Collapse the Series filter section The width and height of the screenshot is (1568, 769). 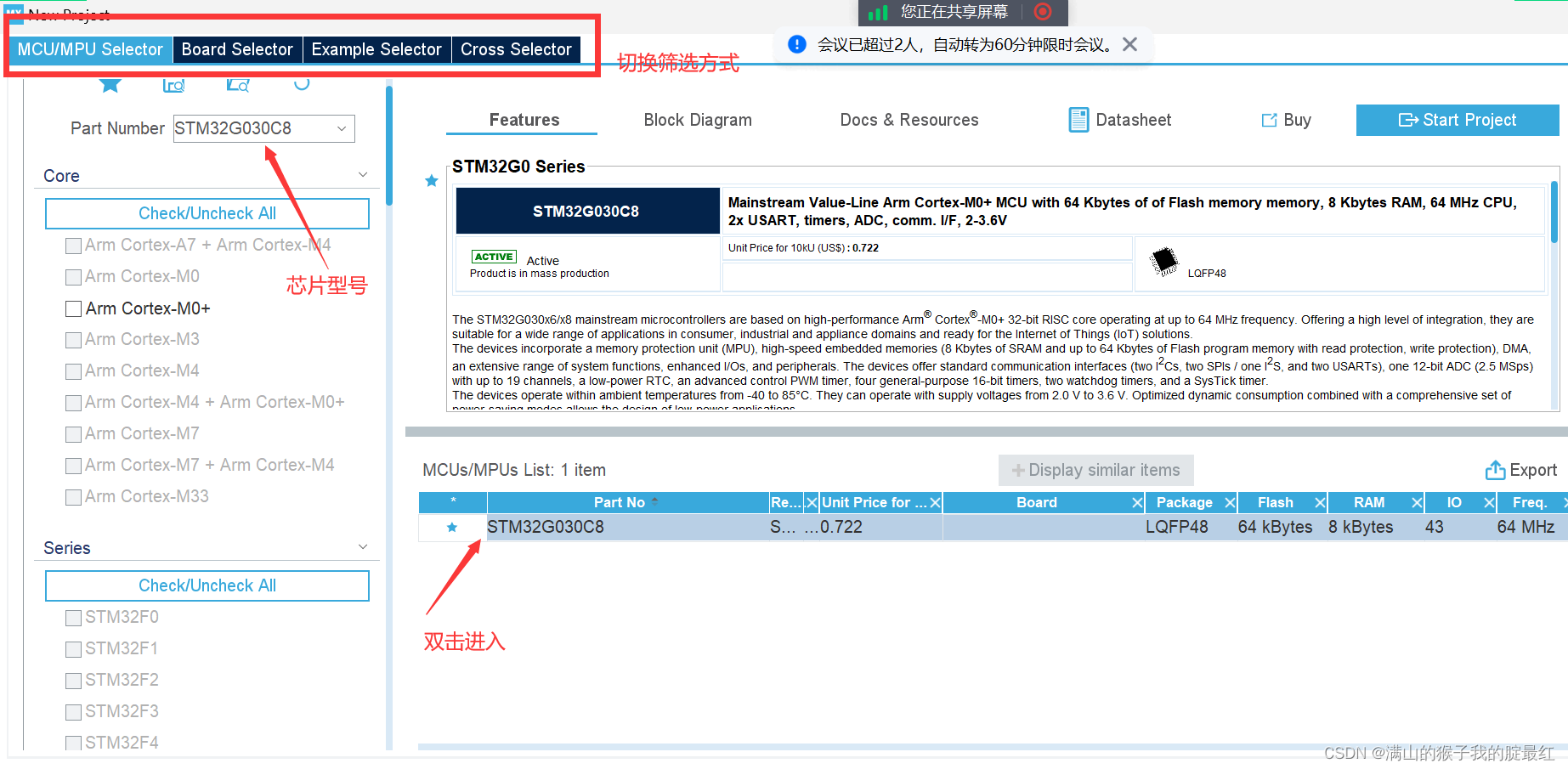(363, 547)
